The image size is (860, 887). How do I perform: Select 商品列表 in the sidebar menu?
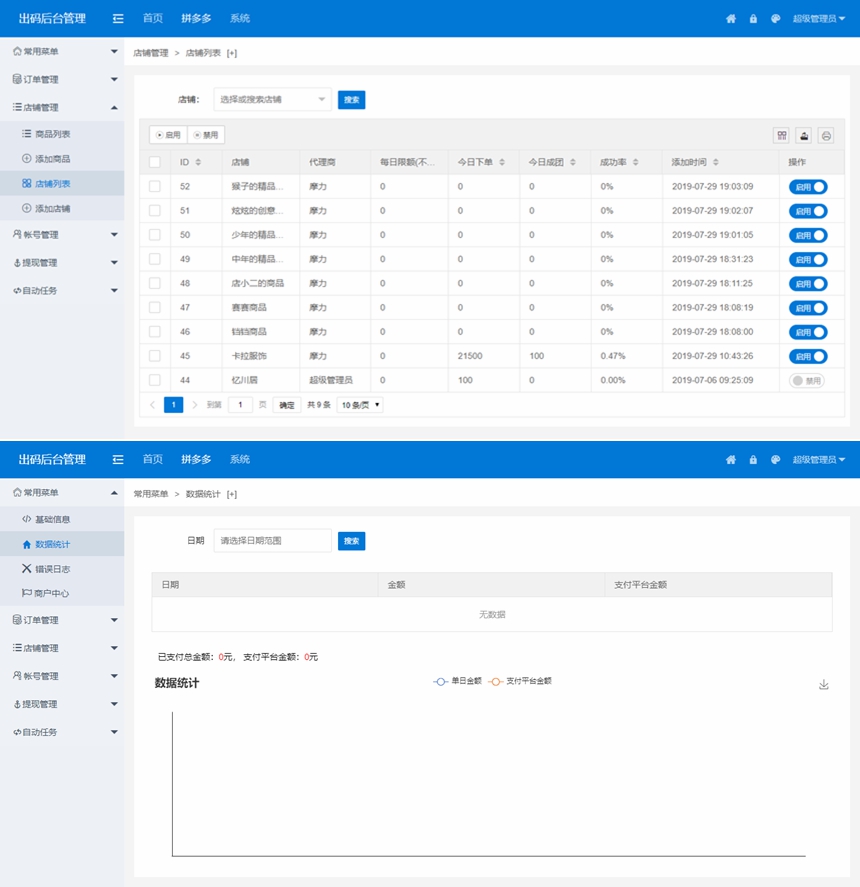tap(52, 134)
